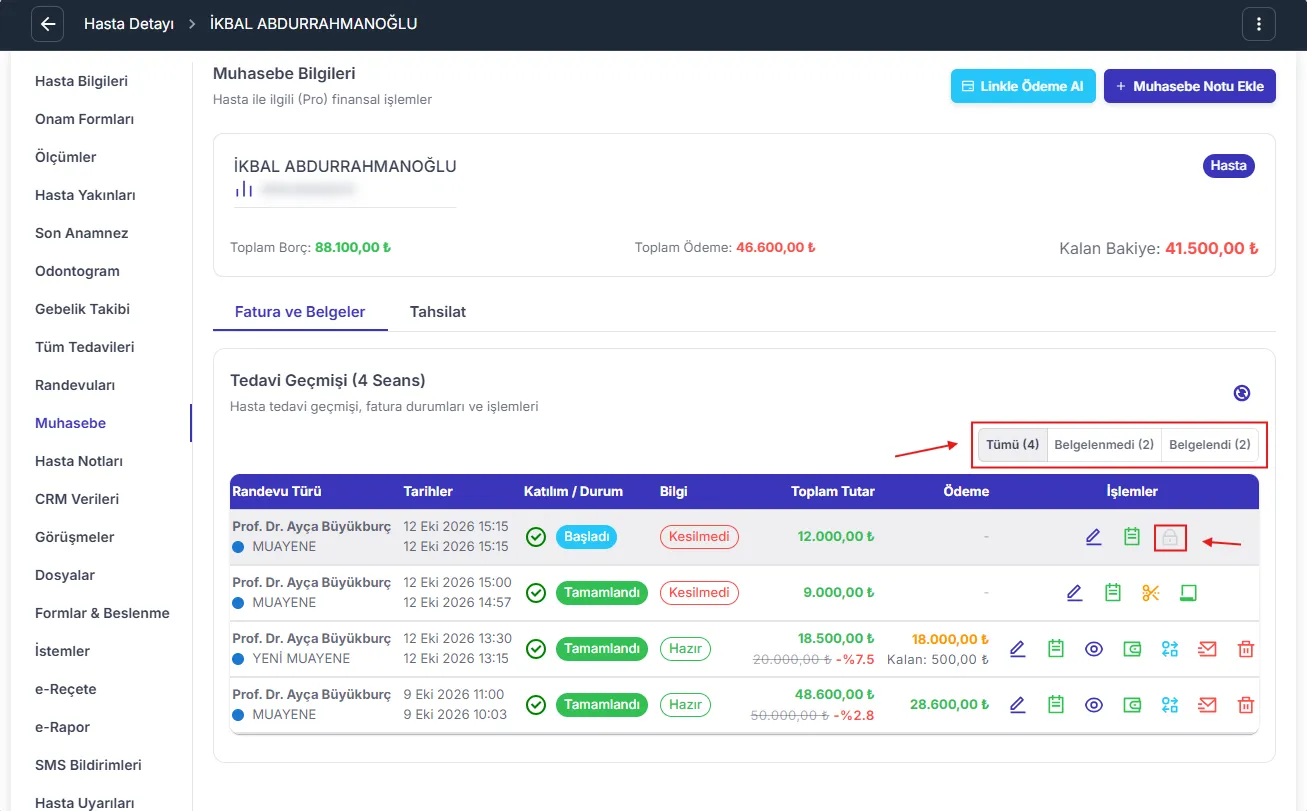Screen dimensions: 1307x811
Task: Click the notepad icon in the 48.600,00 ₺ row
Action: tap(1055, 705)
